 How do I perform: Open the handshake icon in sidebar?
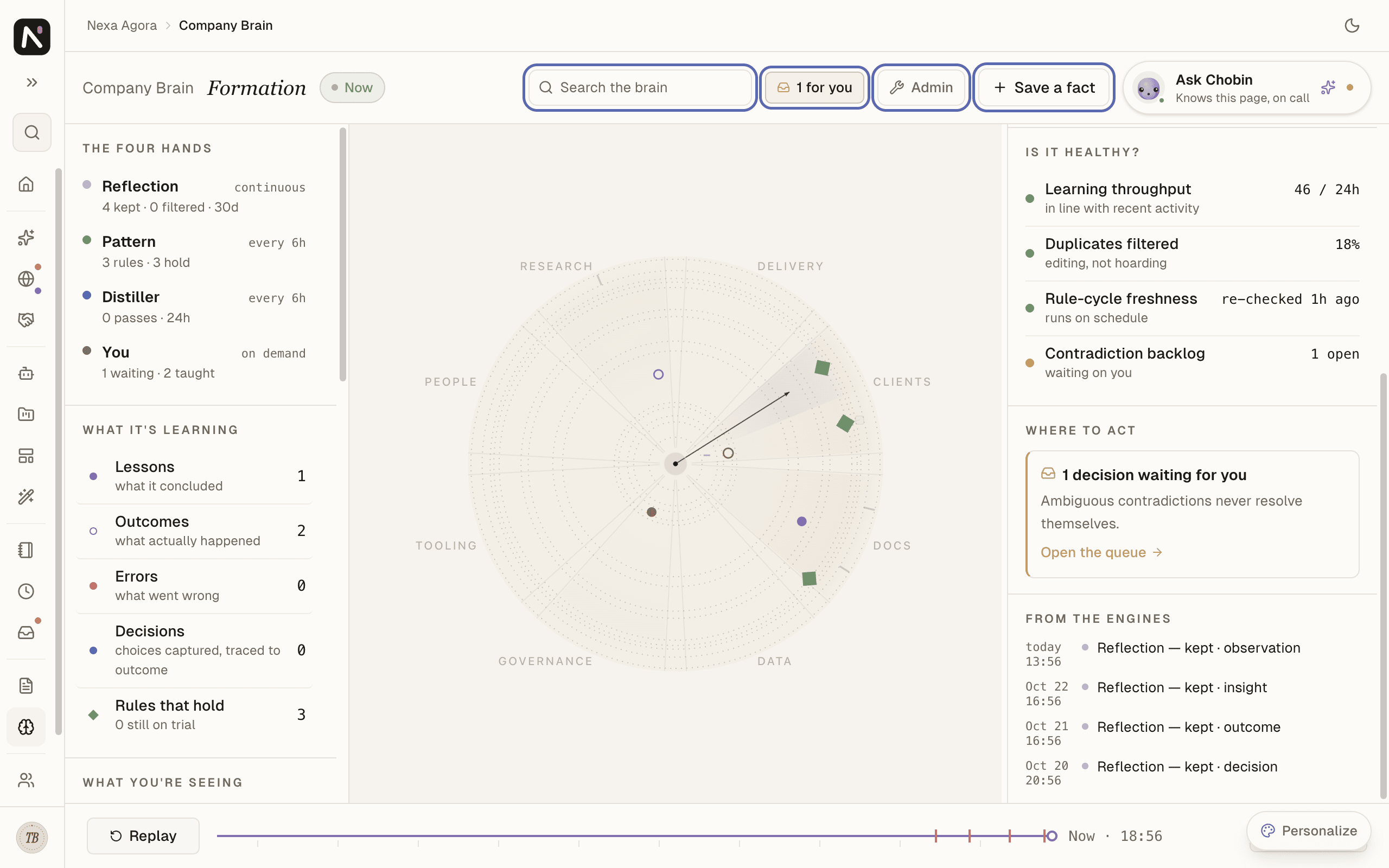point(27,320)
